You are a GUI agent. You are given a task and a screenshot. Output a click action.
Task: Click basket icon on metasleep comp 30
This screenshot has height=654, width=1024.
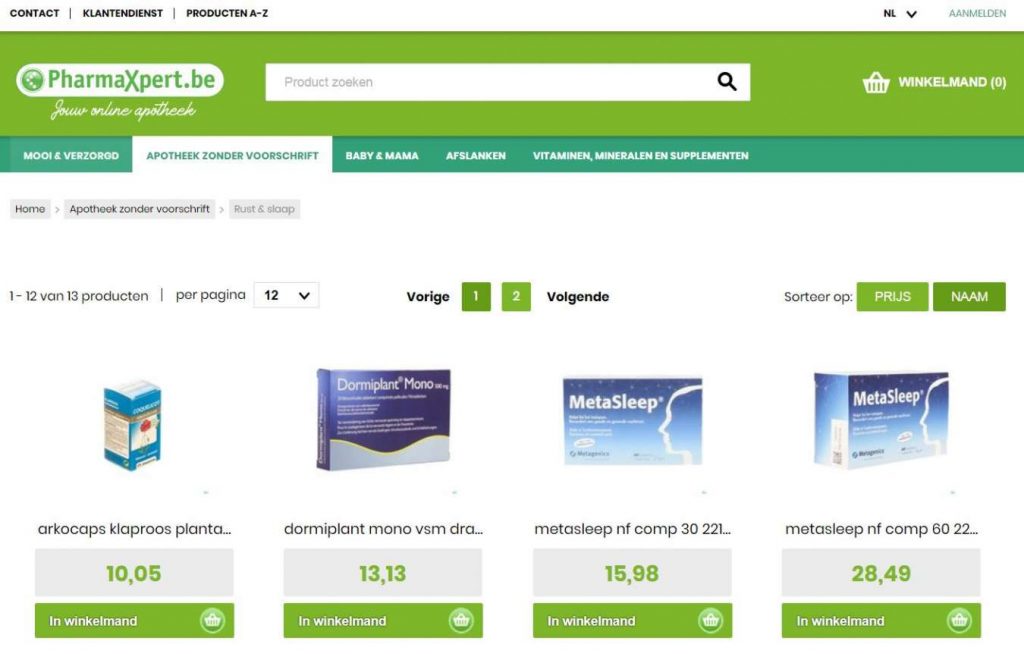711,620
